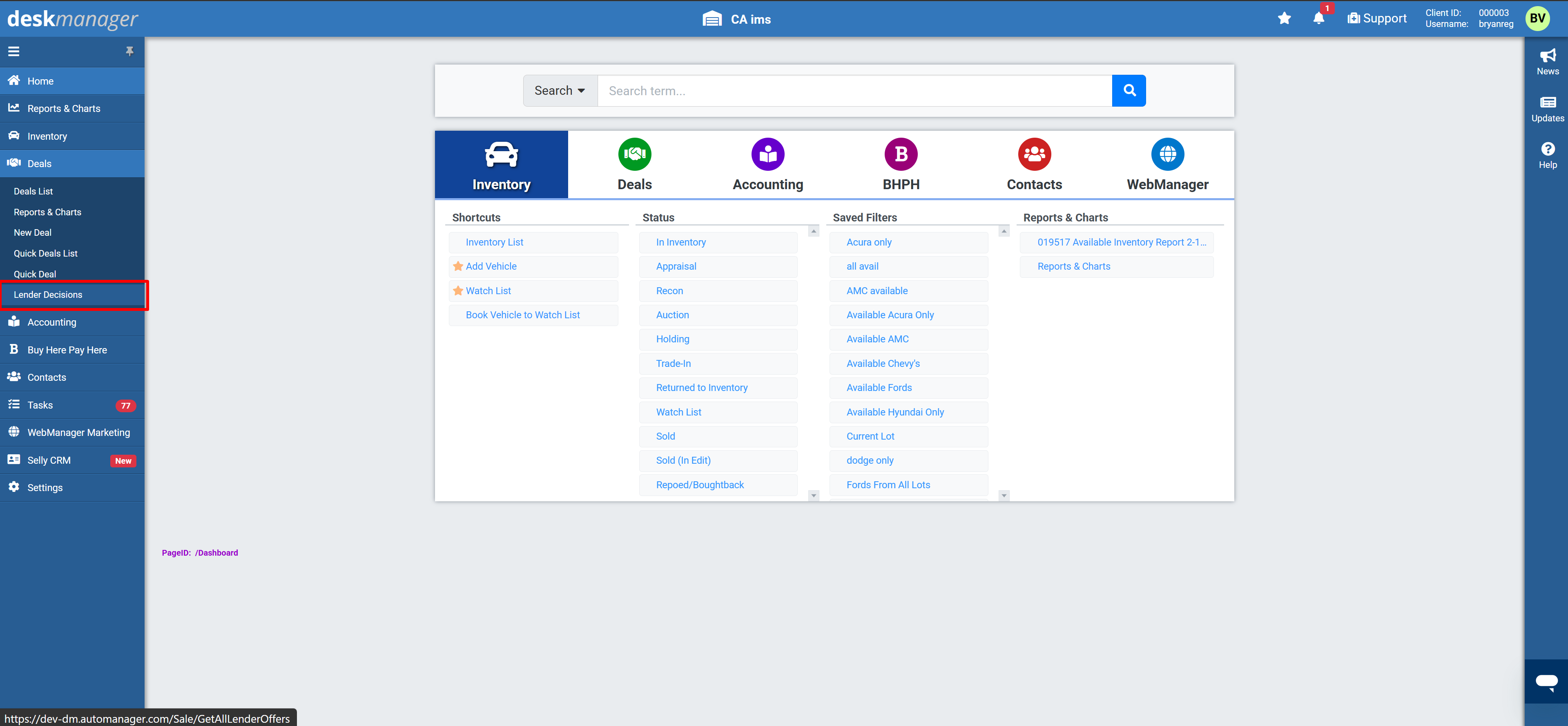Switch to the Contacts tab
This screenshot has width=1568, height=726.
tap(1034, 165)
